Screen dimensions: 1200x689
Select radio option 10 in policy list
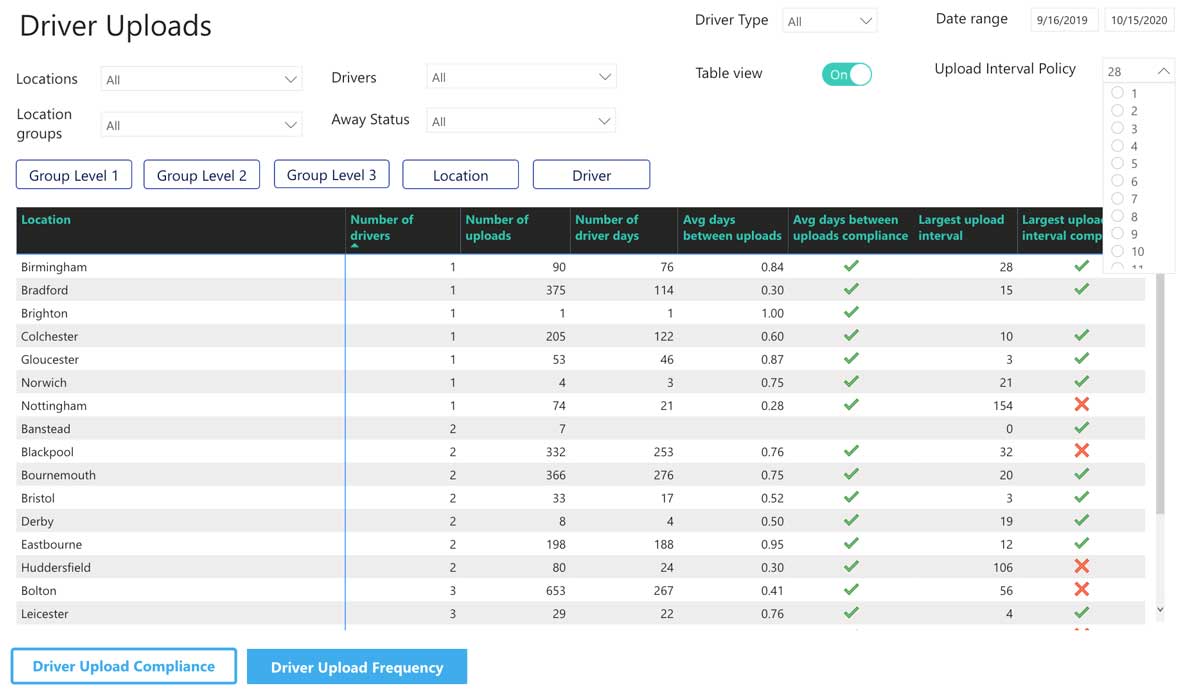(1118, 251)
